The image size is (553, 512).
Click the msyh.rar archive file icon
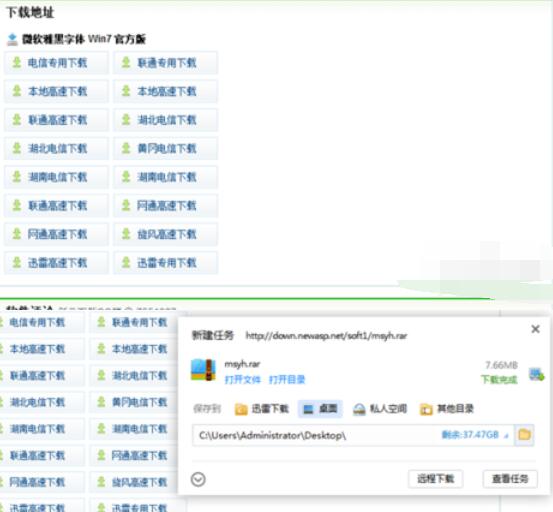pyautogui.click(x=203, y=370)
